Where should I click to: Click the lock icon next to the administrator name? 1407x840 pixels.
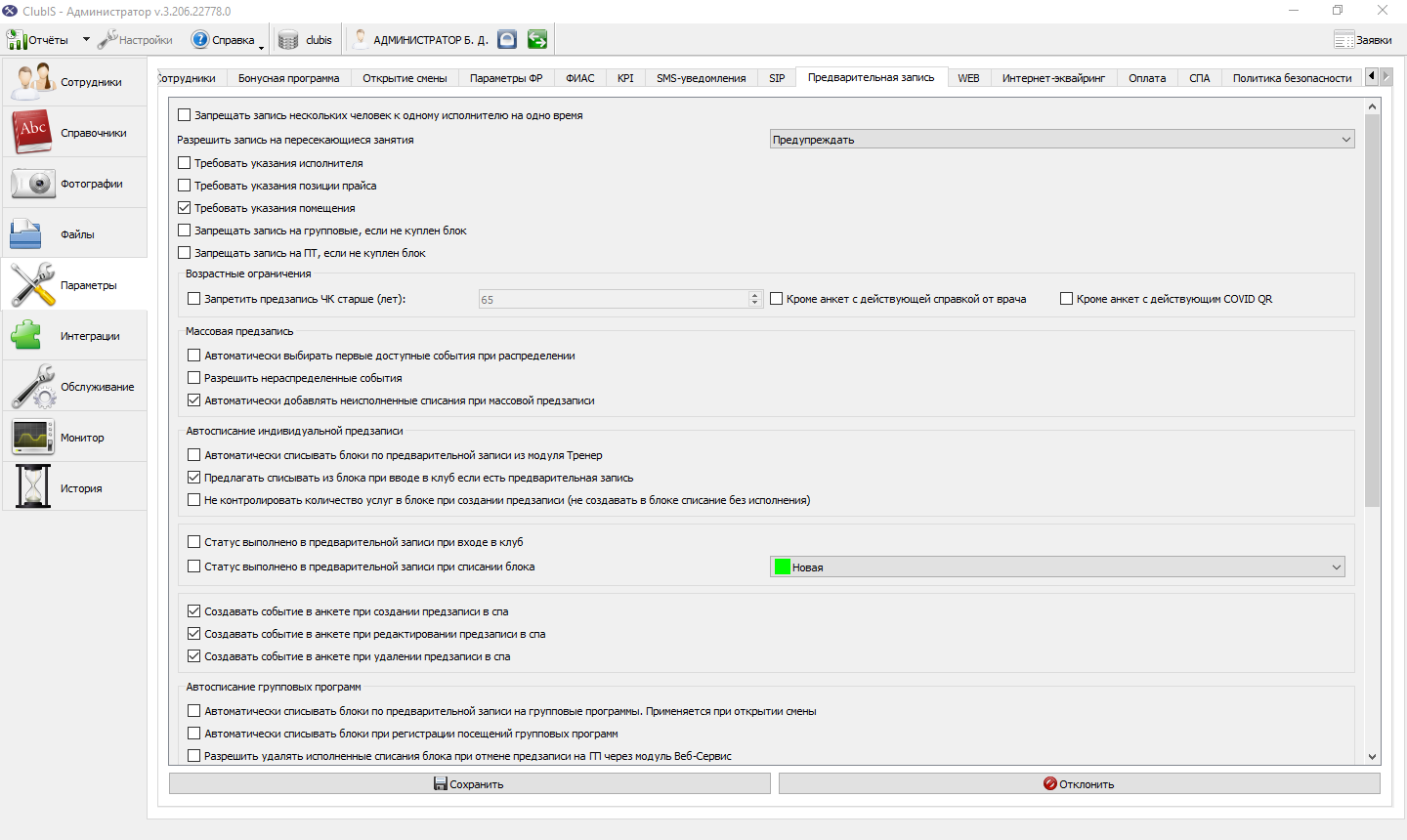point(507,39)
